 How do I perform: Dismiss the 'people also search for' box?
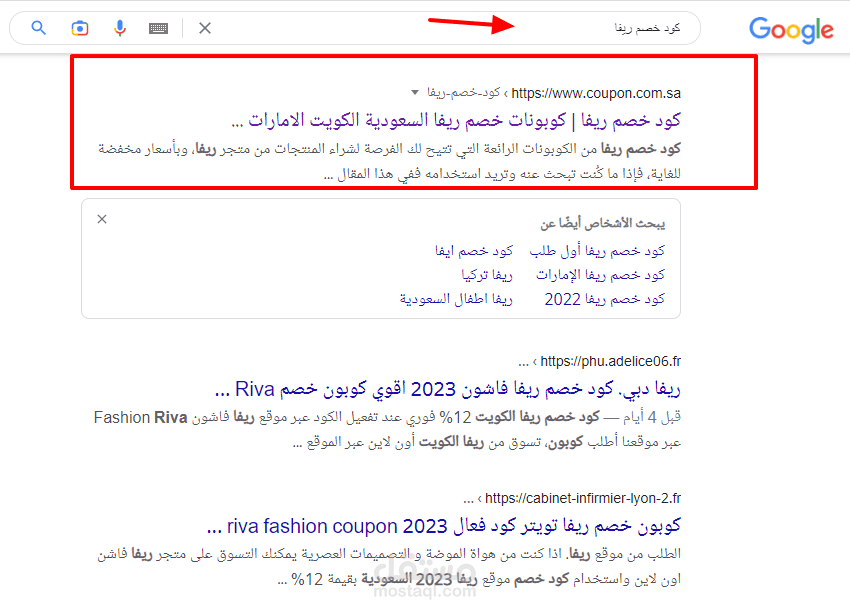(102, 219)
